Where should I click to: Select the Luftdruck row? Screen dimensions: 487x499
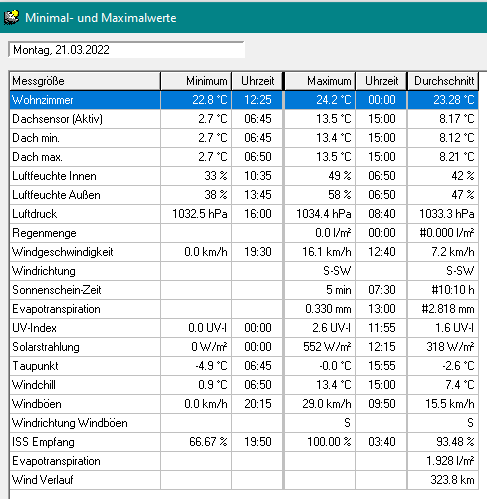click(x=244, y=214)
